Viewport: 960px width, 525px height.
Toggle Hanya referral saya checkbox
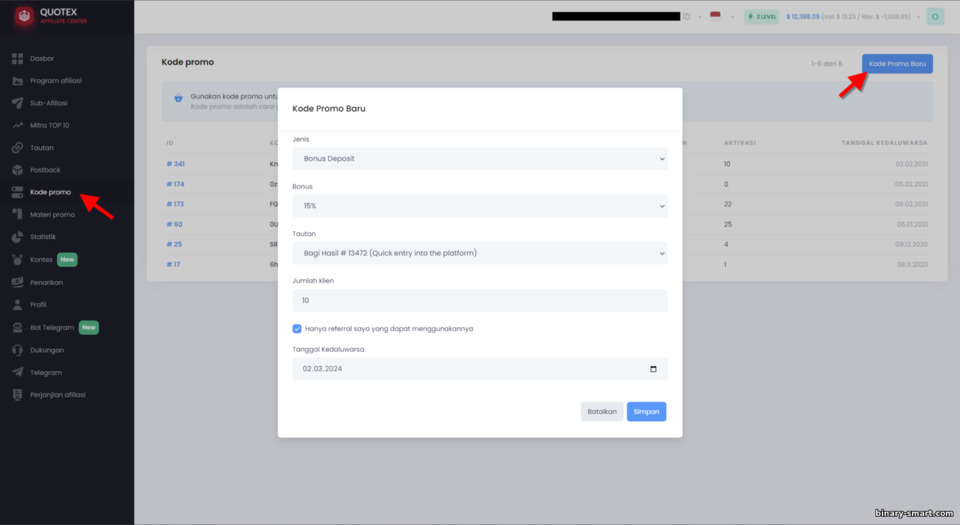297,329
